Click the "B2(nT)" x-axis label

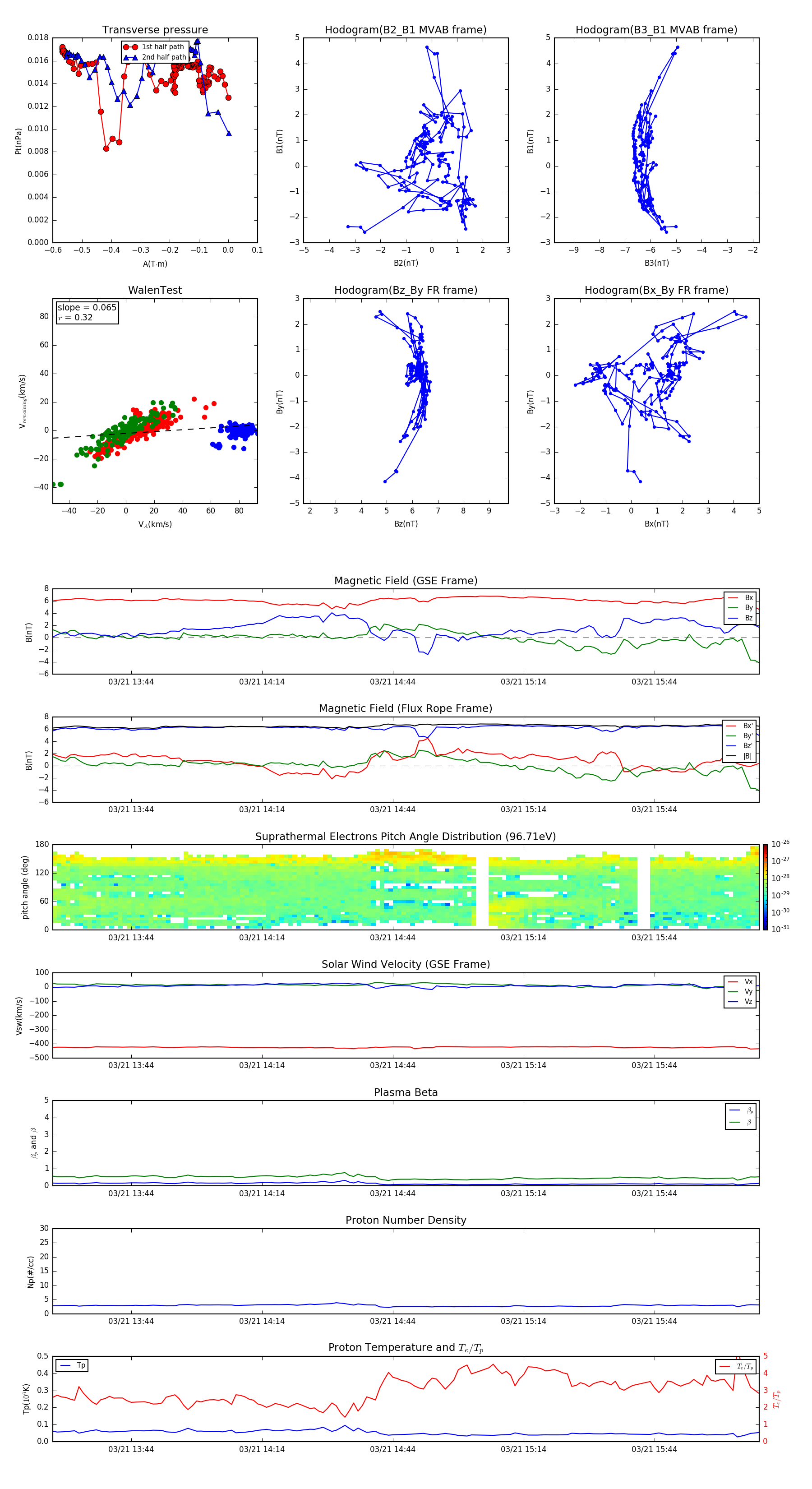coord(406,263)
